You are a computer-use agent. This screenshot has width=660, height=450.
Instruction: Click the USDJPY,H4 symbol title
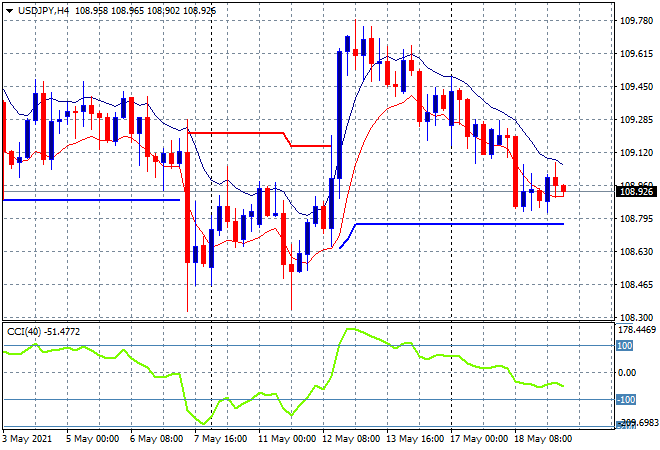[x=43, y=11]
